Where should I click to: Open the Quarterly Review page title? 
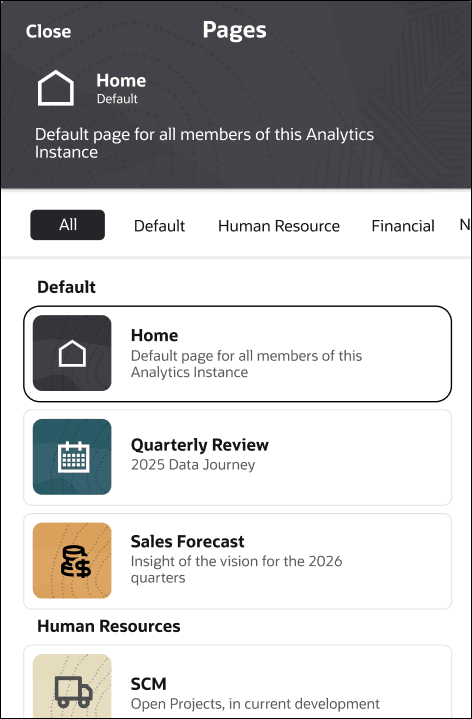[200, 445]
